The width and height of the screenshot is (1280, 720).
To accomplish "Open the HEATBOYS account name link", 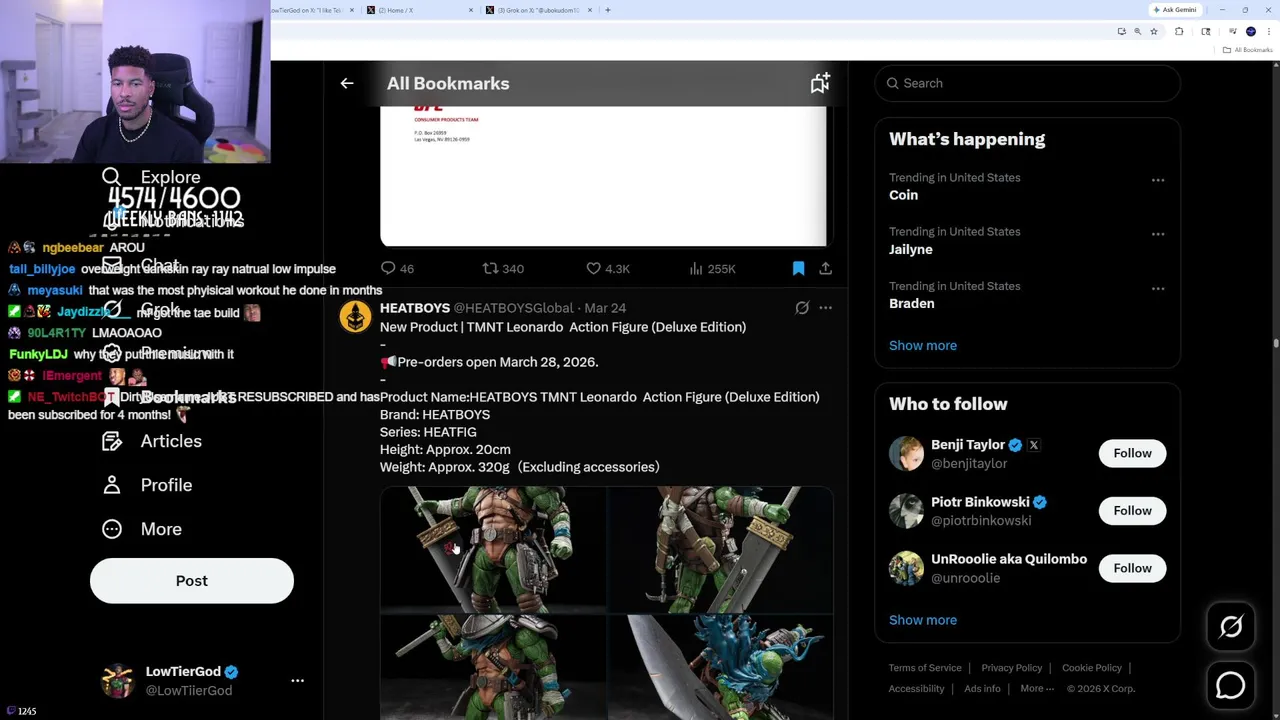I will click(x=415, y=308).
